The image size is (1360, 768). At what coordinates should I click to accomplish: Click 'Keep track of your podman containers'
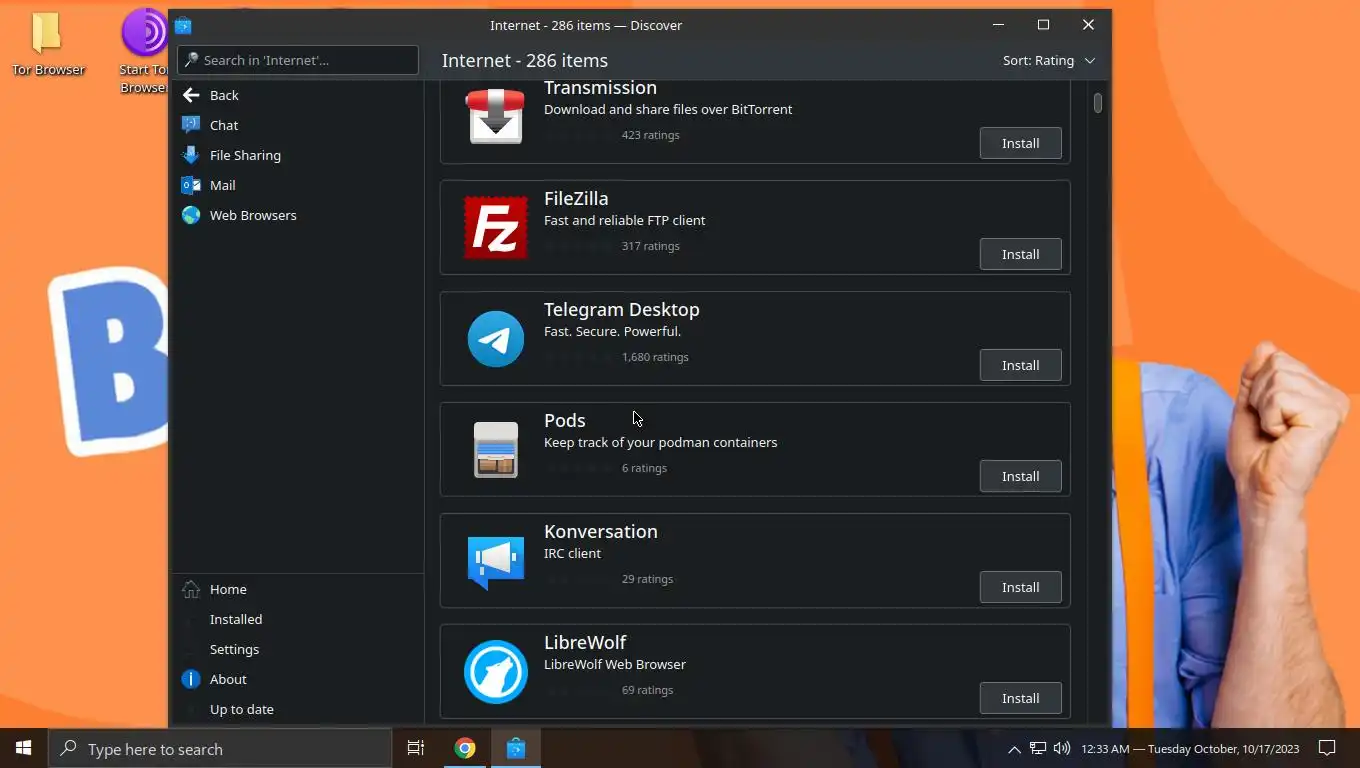660,442
